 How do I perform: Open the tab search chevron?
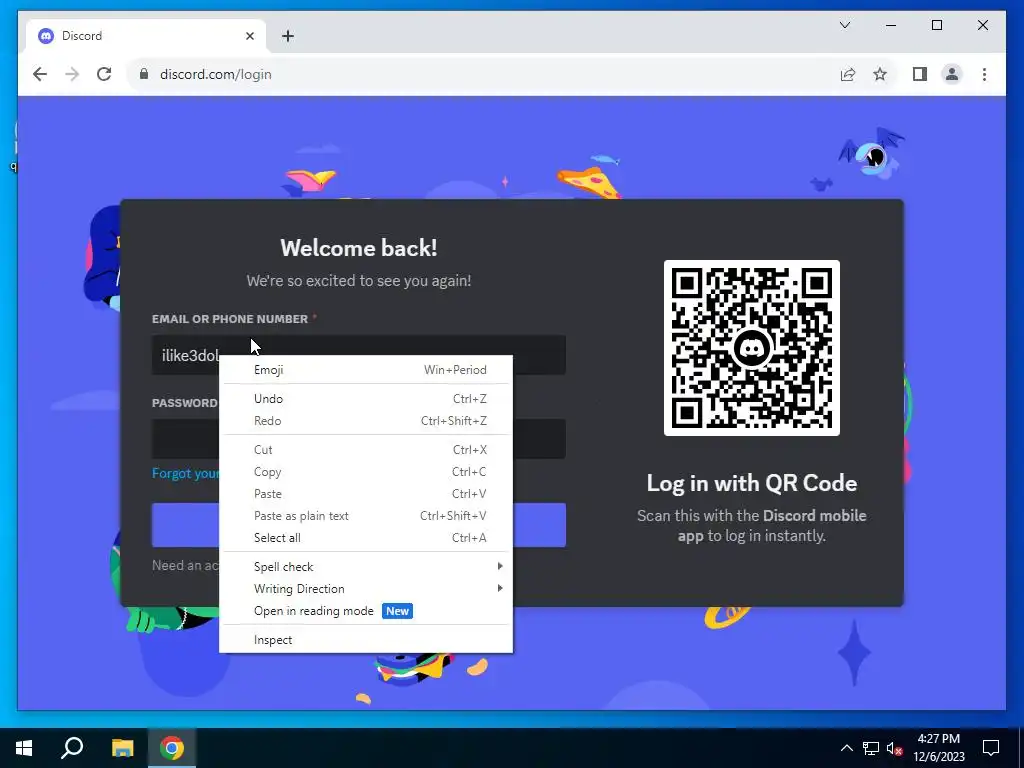pyautogui.click(x=845, y=25)
